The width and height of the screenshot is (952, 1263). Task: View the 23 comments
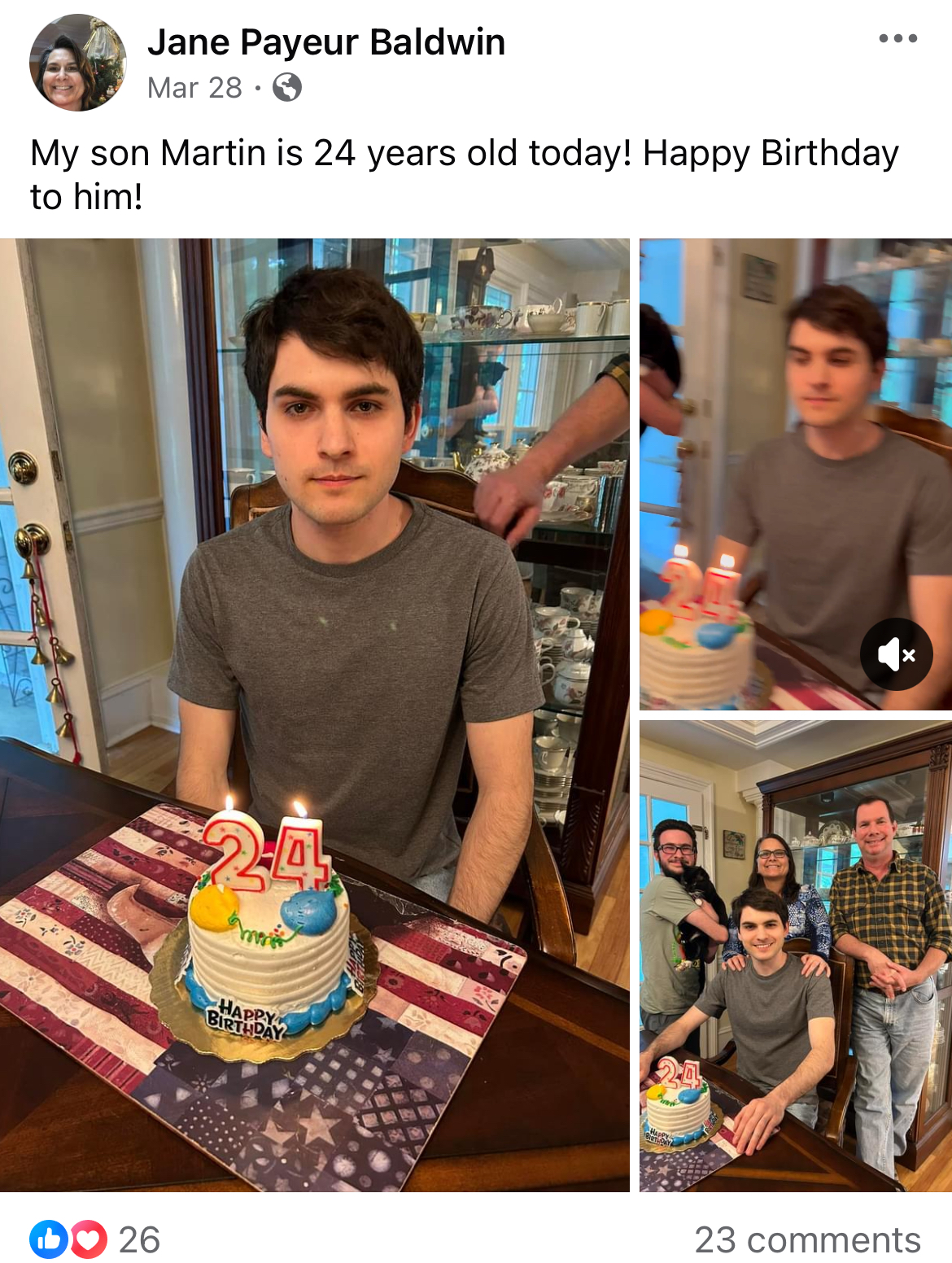pyautogui.click(x=807, y=1239)
